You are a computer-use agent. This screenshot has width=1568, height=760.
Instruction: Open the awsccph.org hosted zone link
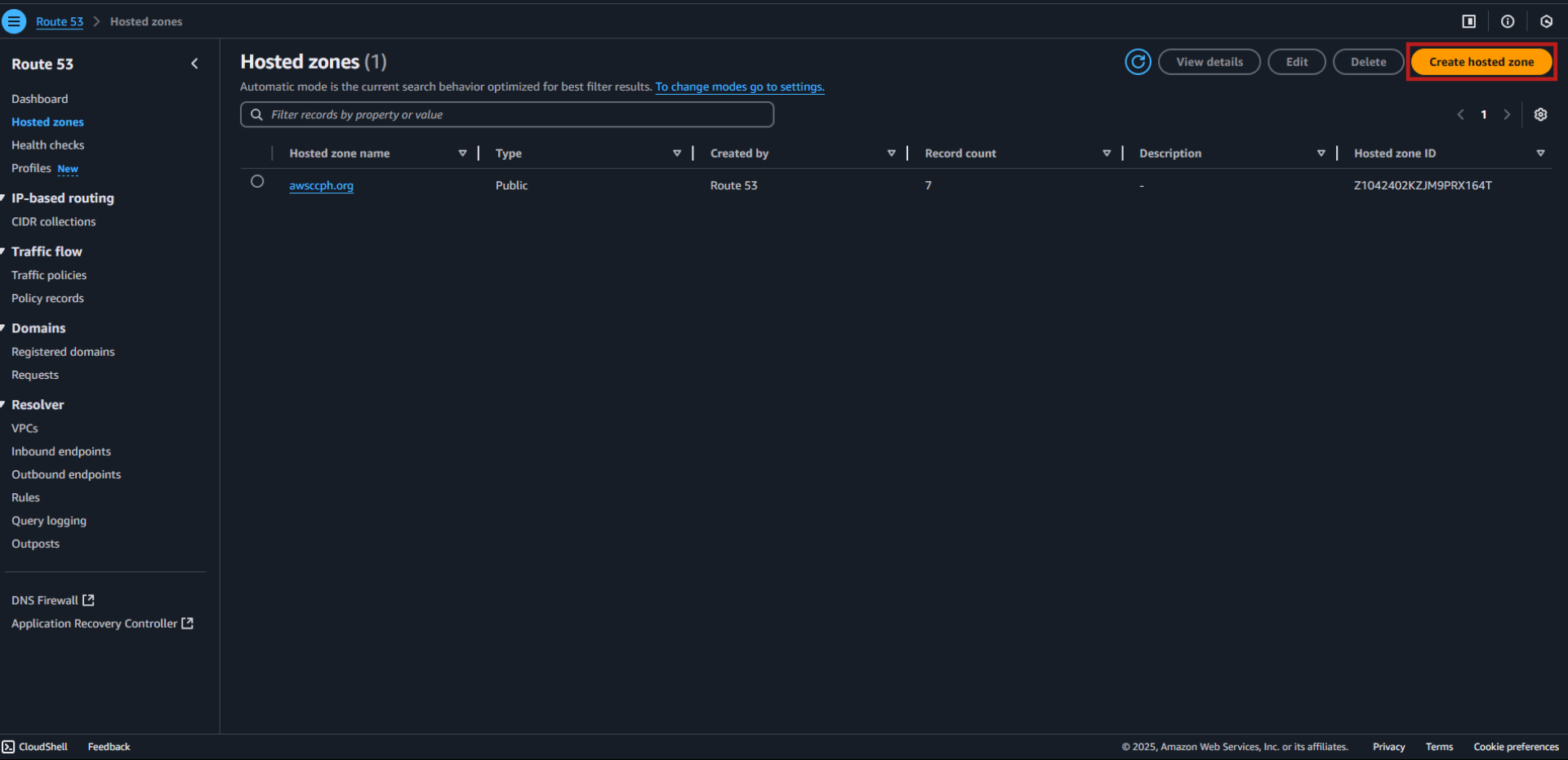click(321, 185)
